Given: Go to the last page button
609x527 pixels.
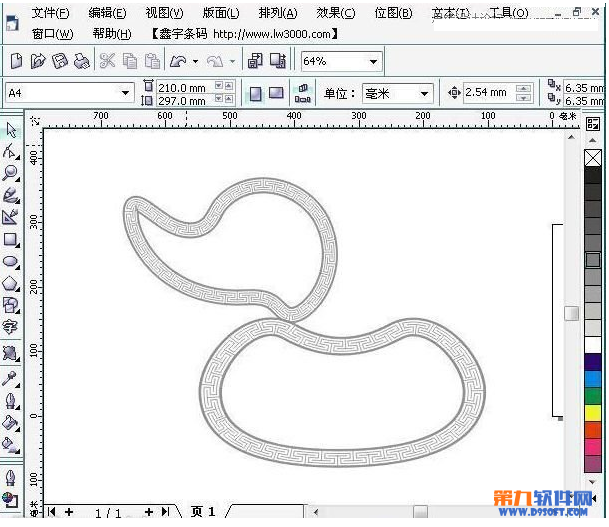Looking at the screenshot, I should pos(166,512).
